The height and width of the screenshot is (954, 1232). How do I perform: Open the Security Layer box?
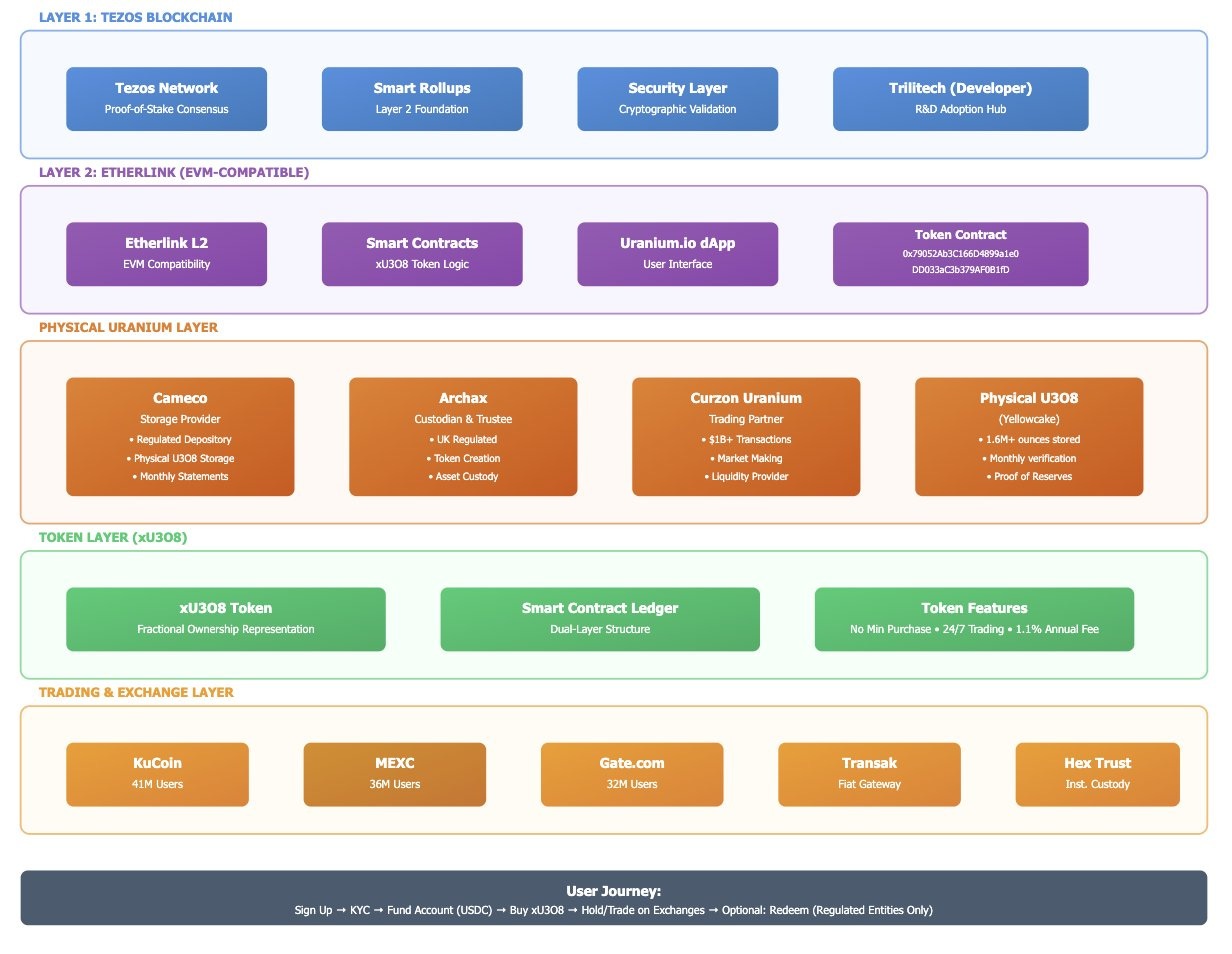click(x=677, y=98)
